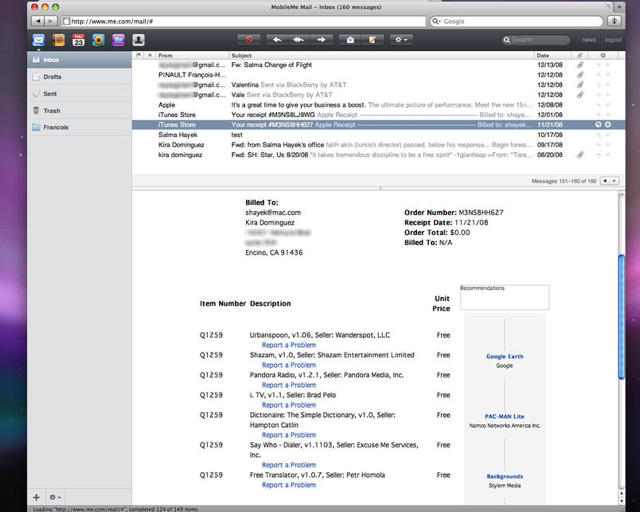This screenshot has width=640, height=512.
Task: Open the sidebar gear menu at bottom
Action: pos(56,496)
